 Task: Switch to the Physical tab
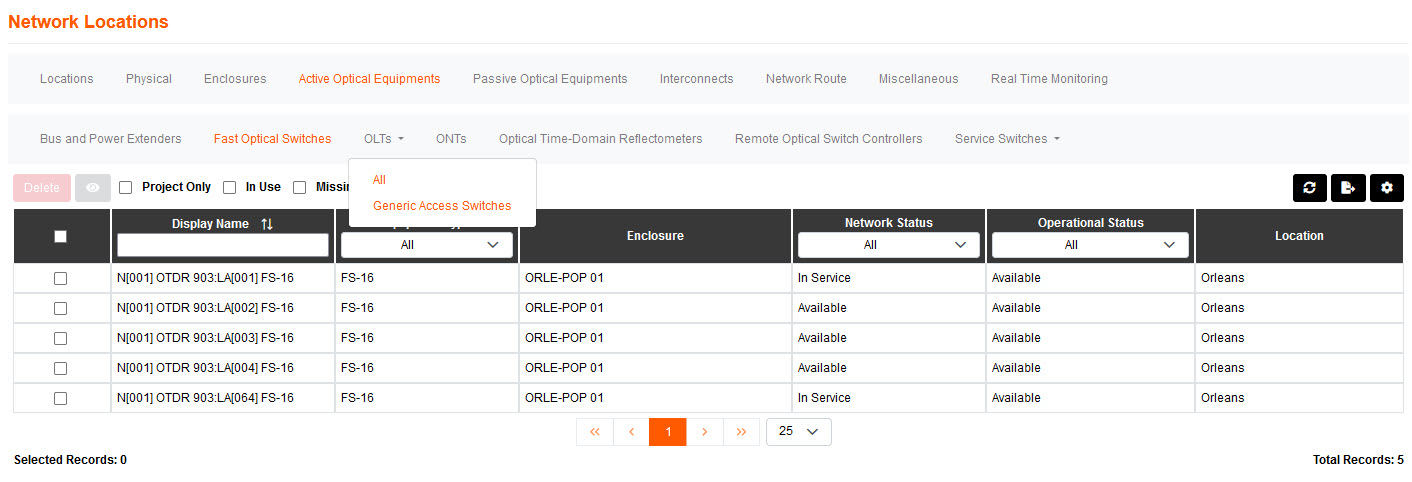coord(149,79)
